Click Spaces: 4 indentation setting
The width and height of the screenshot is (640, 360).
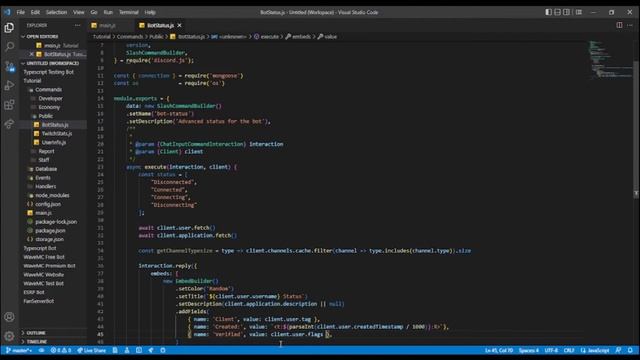529,350
